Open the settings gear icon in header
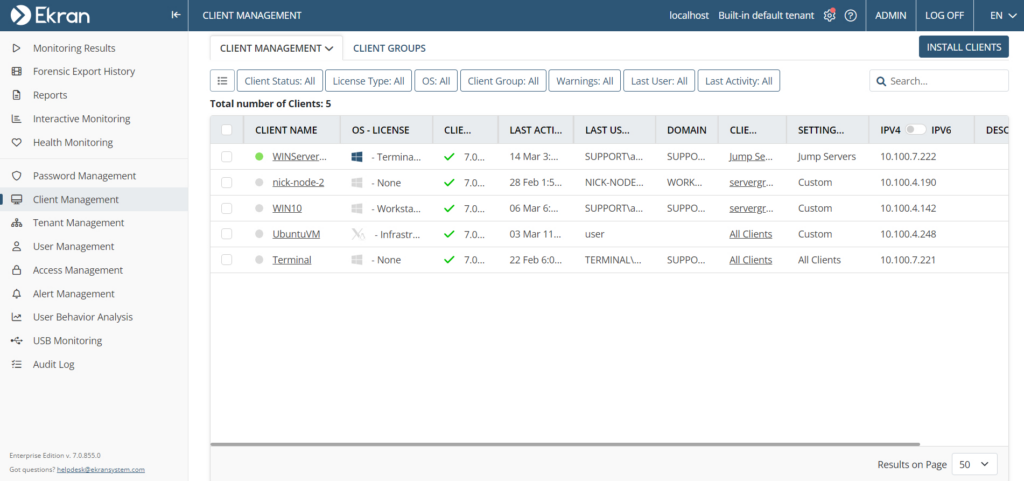The image size is (1024, 481). (x=829, y=15)
